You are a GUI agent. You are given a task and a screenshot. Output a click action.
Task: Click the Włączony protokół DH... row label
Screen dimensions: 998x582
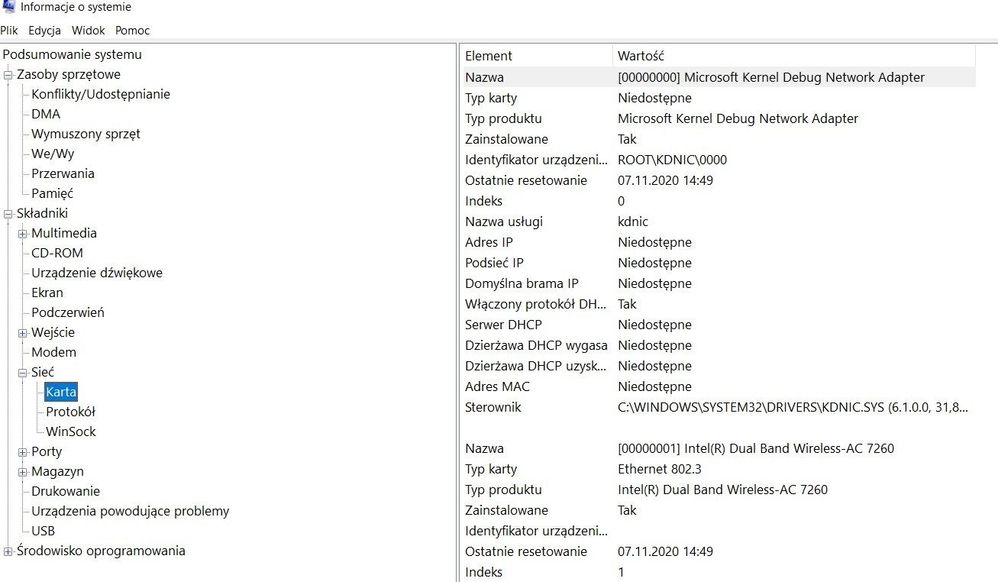click(535, 304)
